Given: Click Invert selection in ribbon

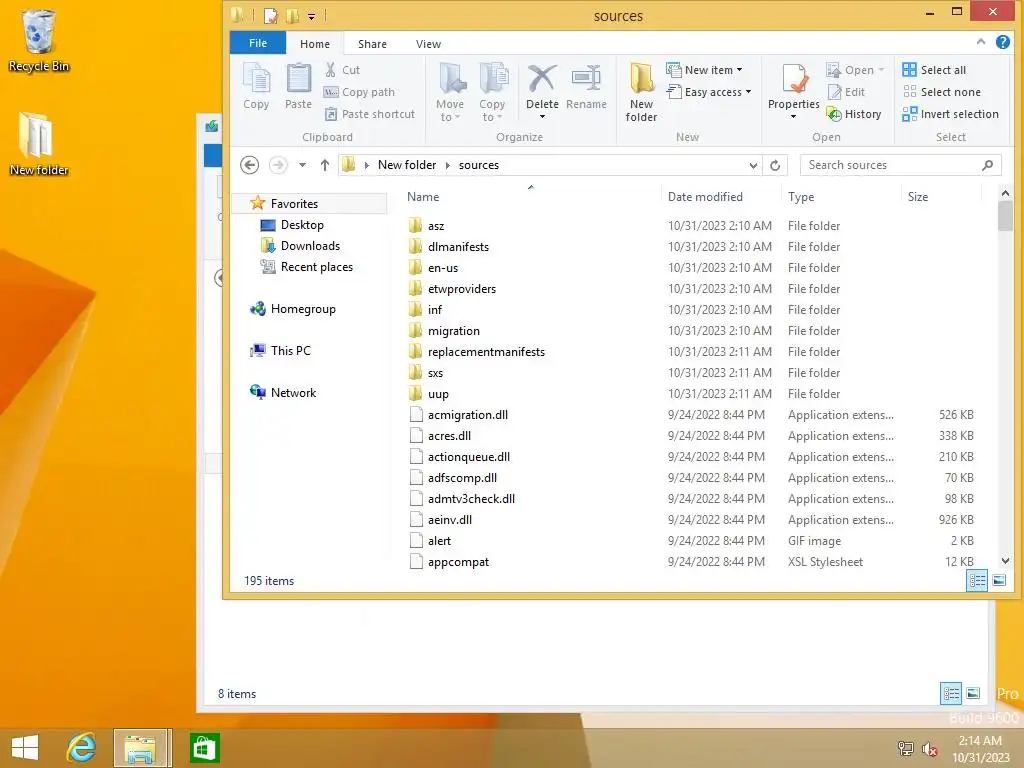Looking at the screenshot, I should [950, 114].
